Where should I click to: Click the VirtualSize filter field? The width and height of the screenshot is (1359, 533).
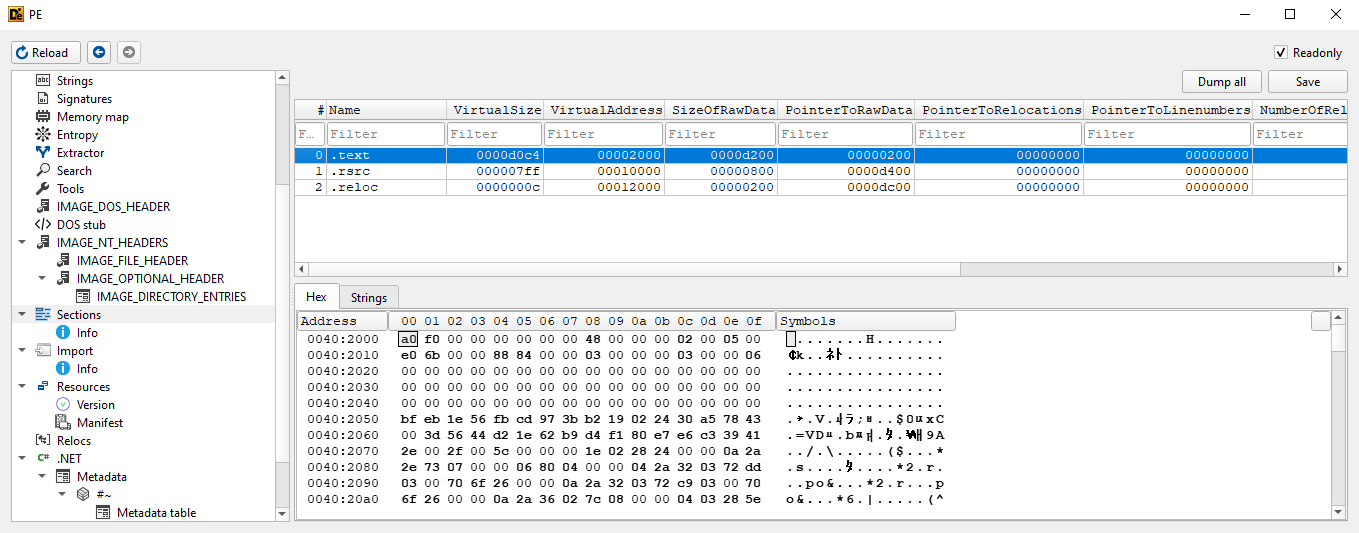pos(494,134)
